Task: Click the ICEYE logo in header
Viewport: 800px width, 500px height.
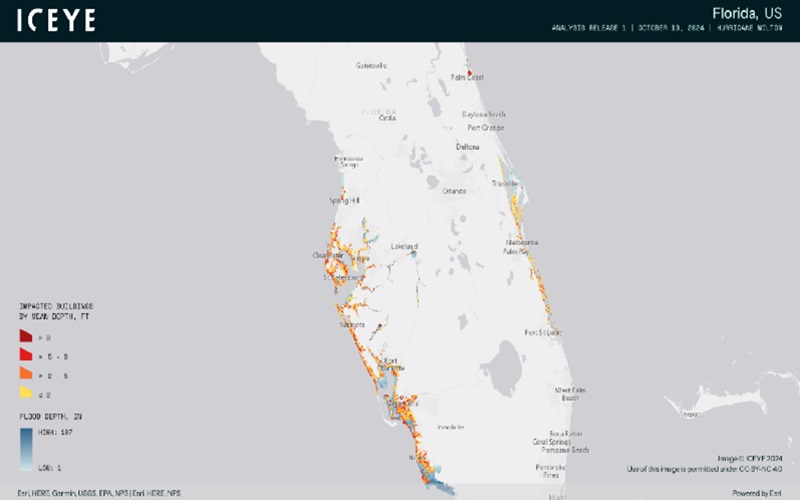Action: pos(56,20)
